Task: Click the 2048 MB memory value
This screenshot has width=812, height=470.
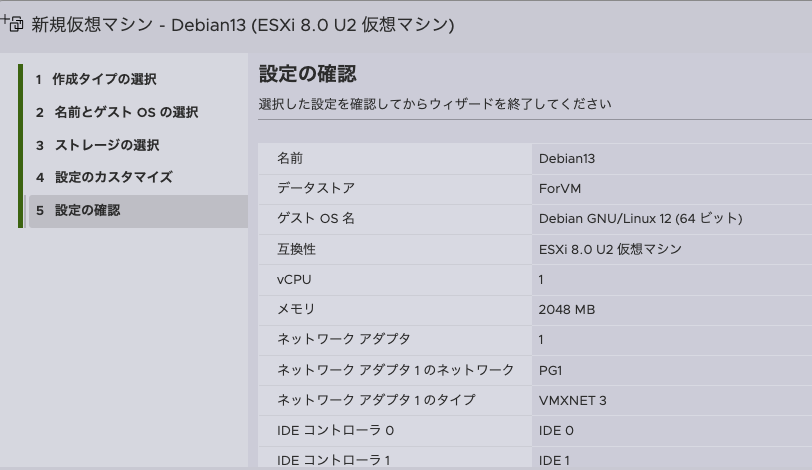Action: [x=567, y=310]
